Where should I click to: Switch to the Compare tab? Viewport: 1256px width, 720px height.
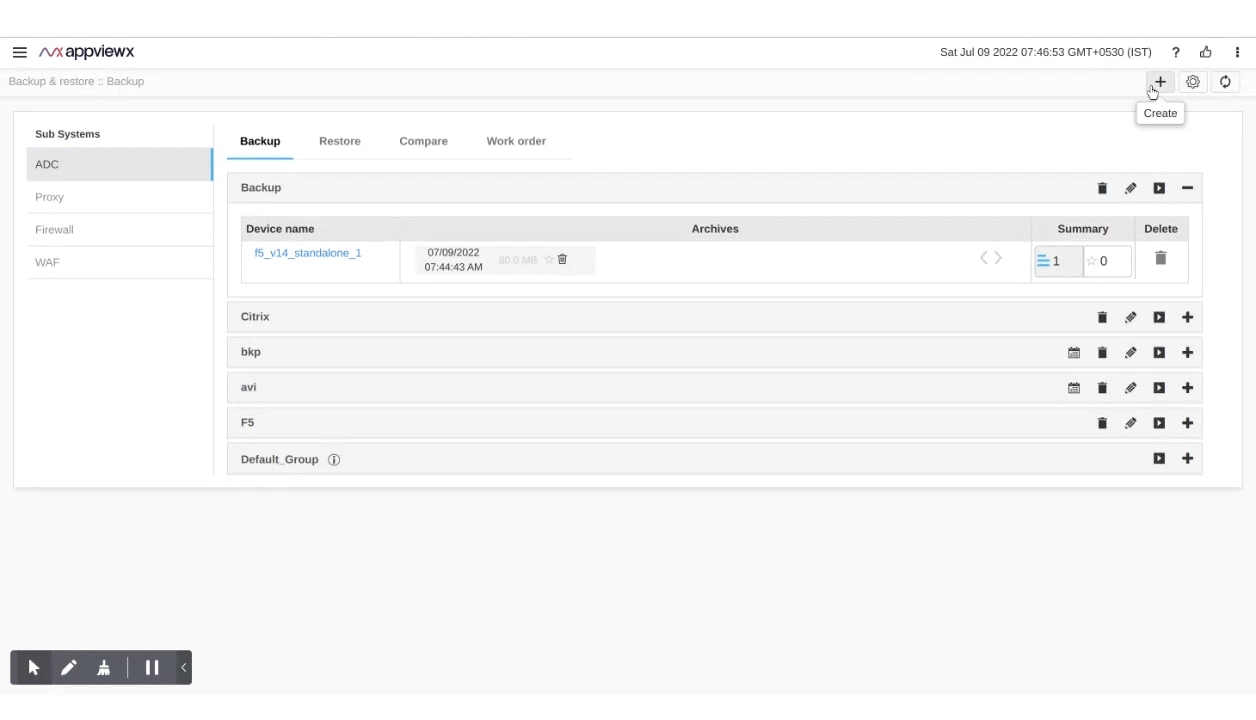(x=423, y=141)
